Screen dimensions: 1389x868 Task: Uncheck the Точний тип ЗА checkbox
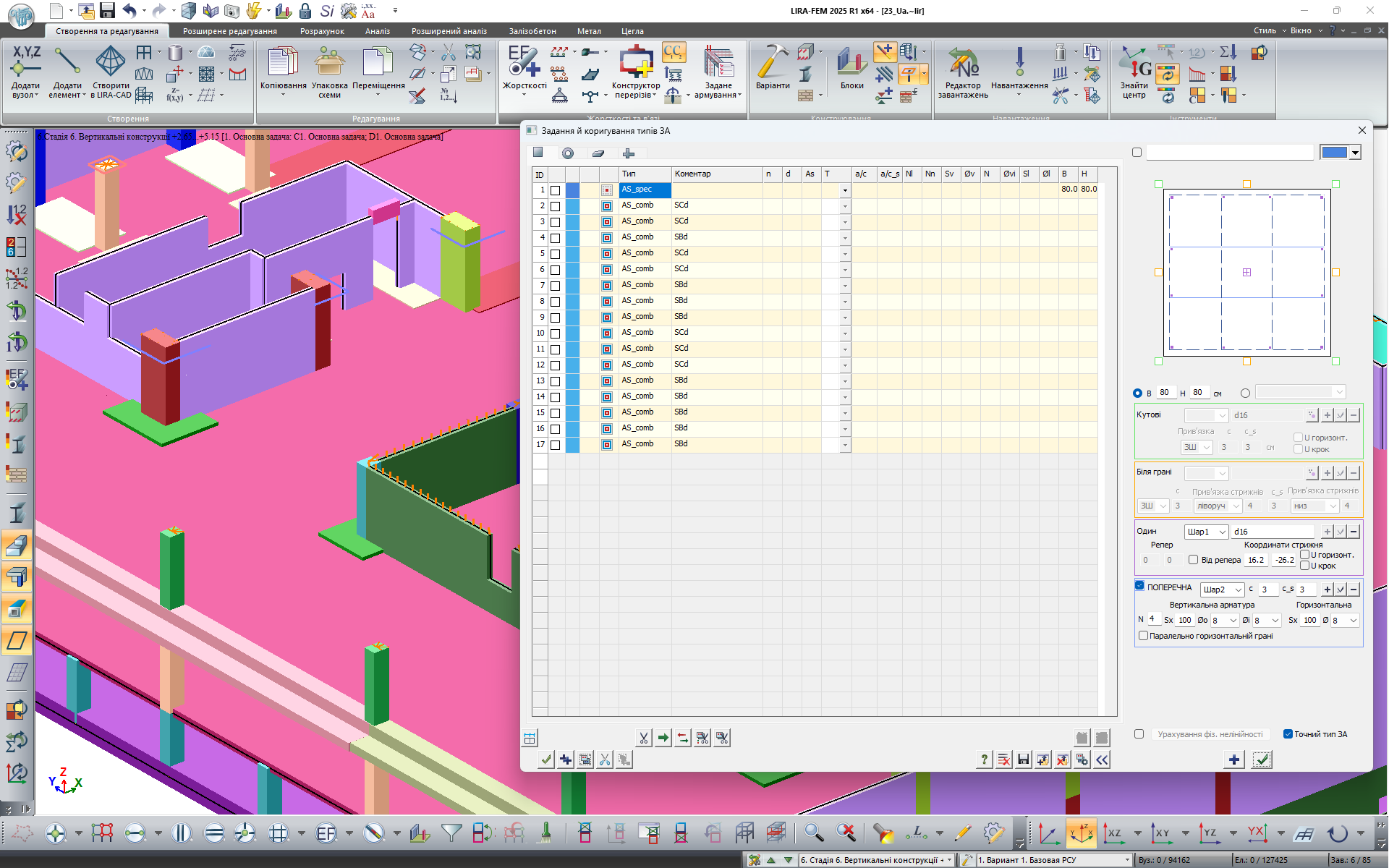pos(1288,734)
